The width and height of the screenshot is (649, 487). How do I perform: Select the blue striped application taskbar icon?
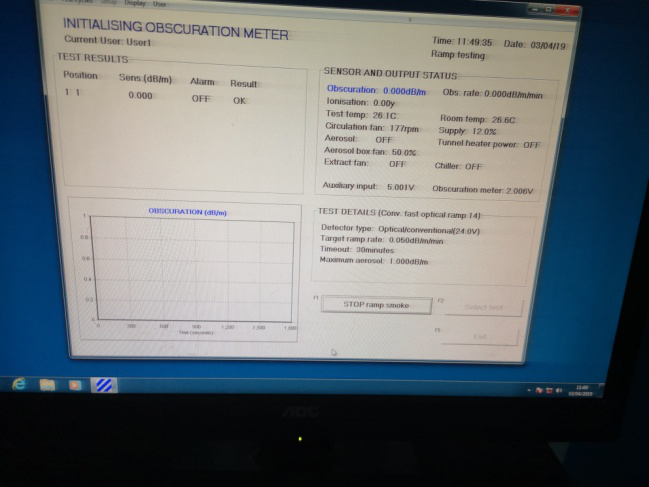pos(103,384)
